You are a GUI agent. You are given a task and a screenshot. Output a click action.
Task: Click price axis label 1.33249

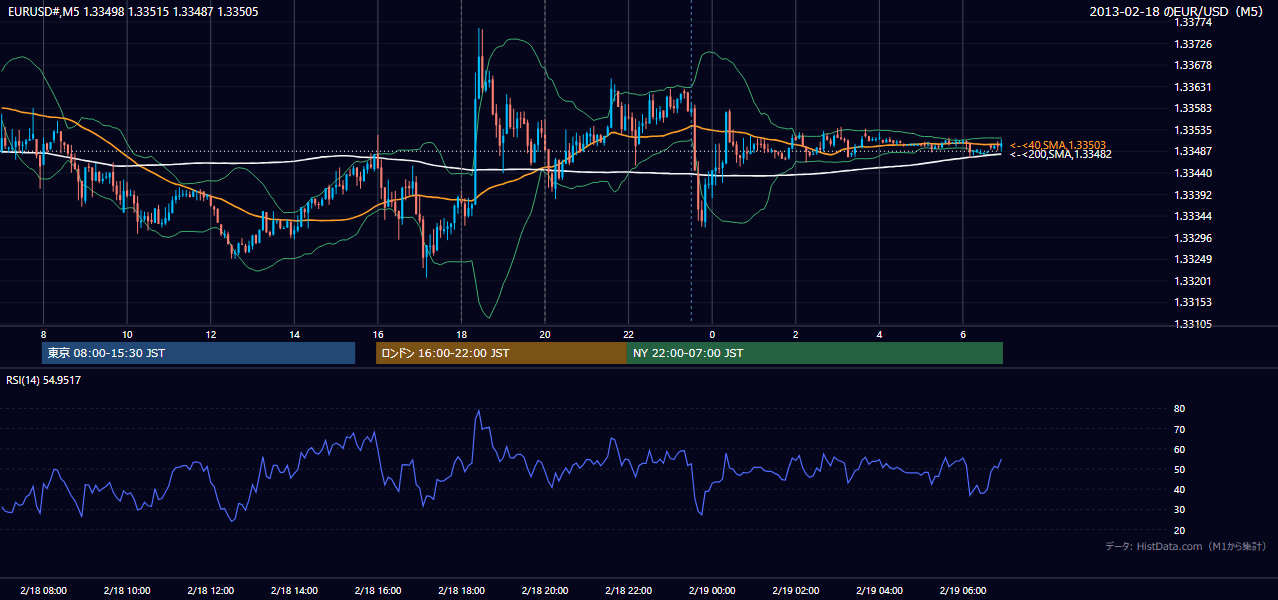coord(1194,259)
